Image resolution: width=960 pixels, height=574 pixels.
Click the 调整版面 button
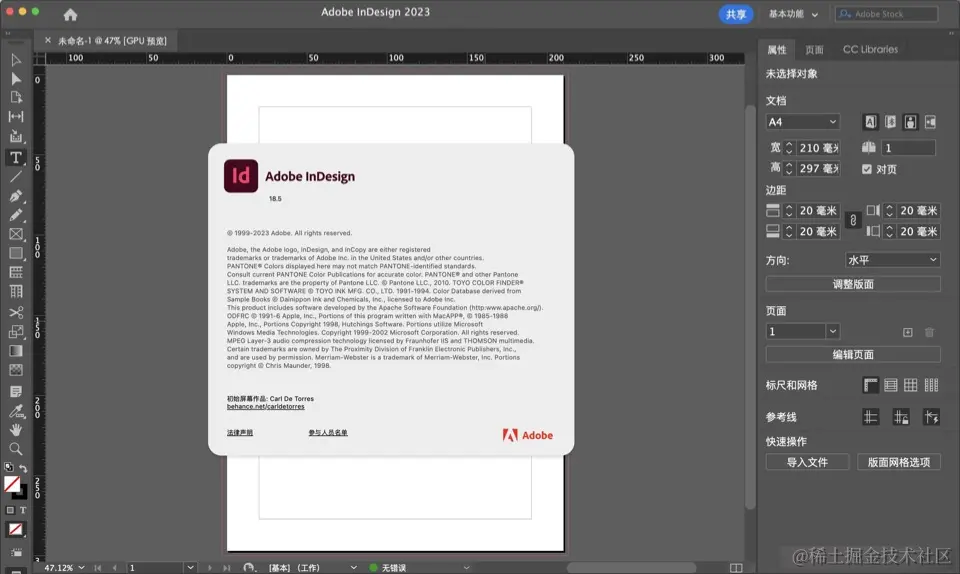coord(853,284)
